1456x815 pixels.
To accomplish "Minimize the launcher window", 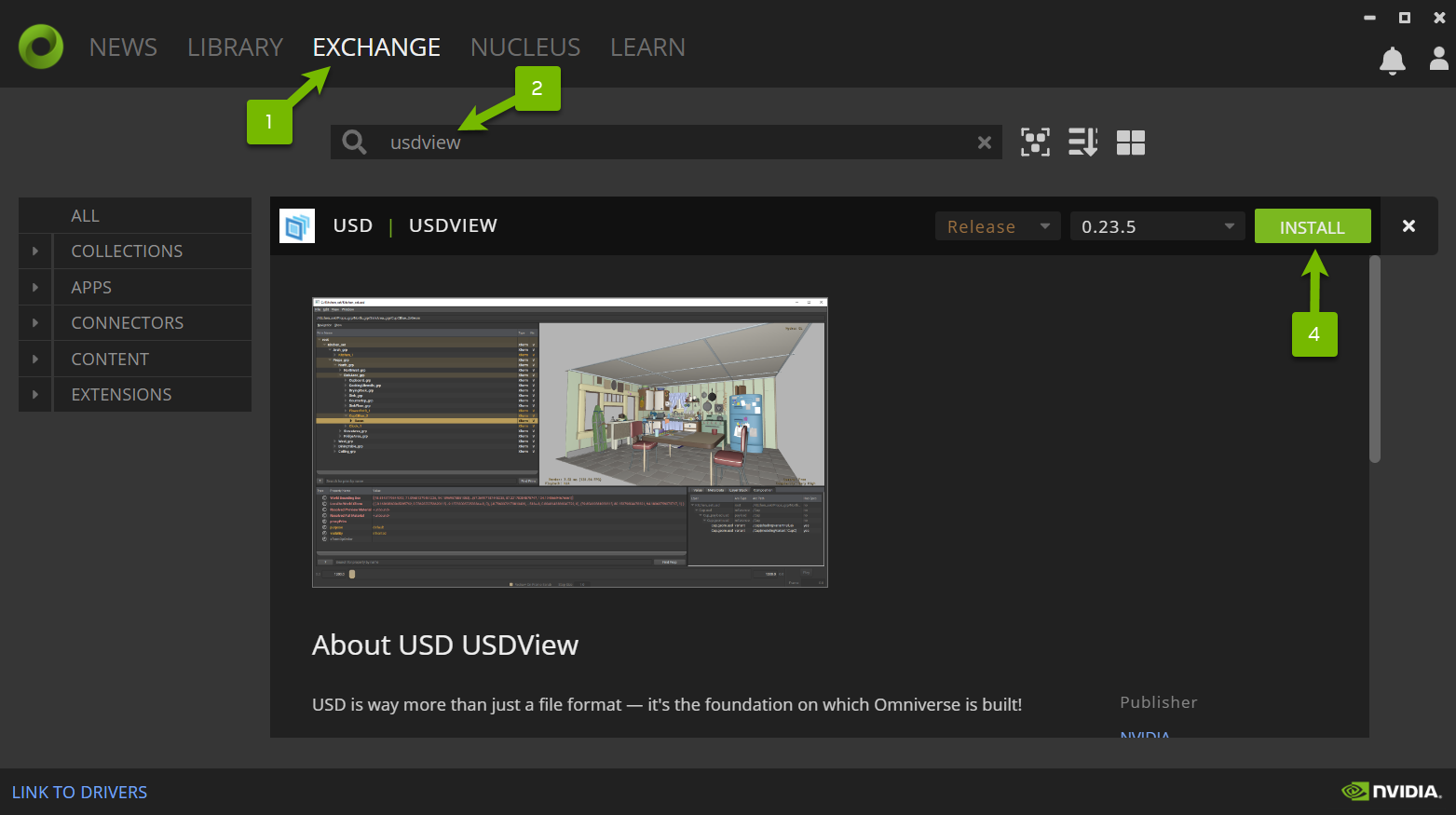I will (x=1369, y=18).
